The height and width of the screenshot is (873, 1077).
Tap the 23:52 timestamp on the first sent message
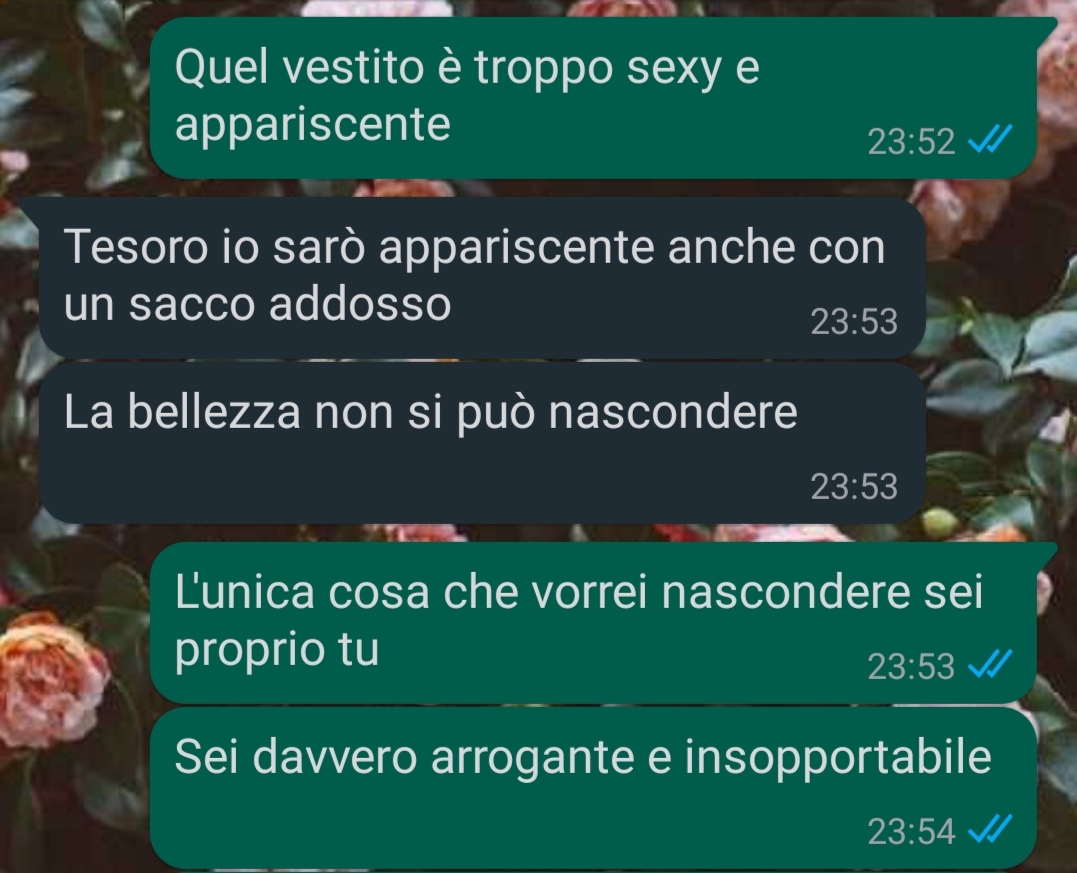(911, 141)
